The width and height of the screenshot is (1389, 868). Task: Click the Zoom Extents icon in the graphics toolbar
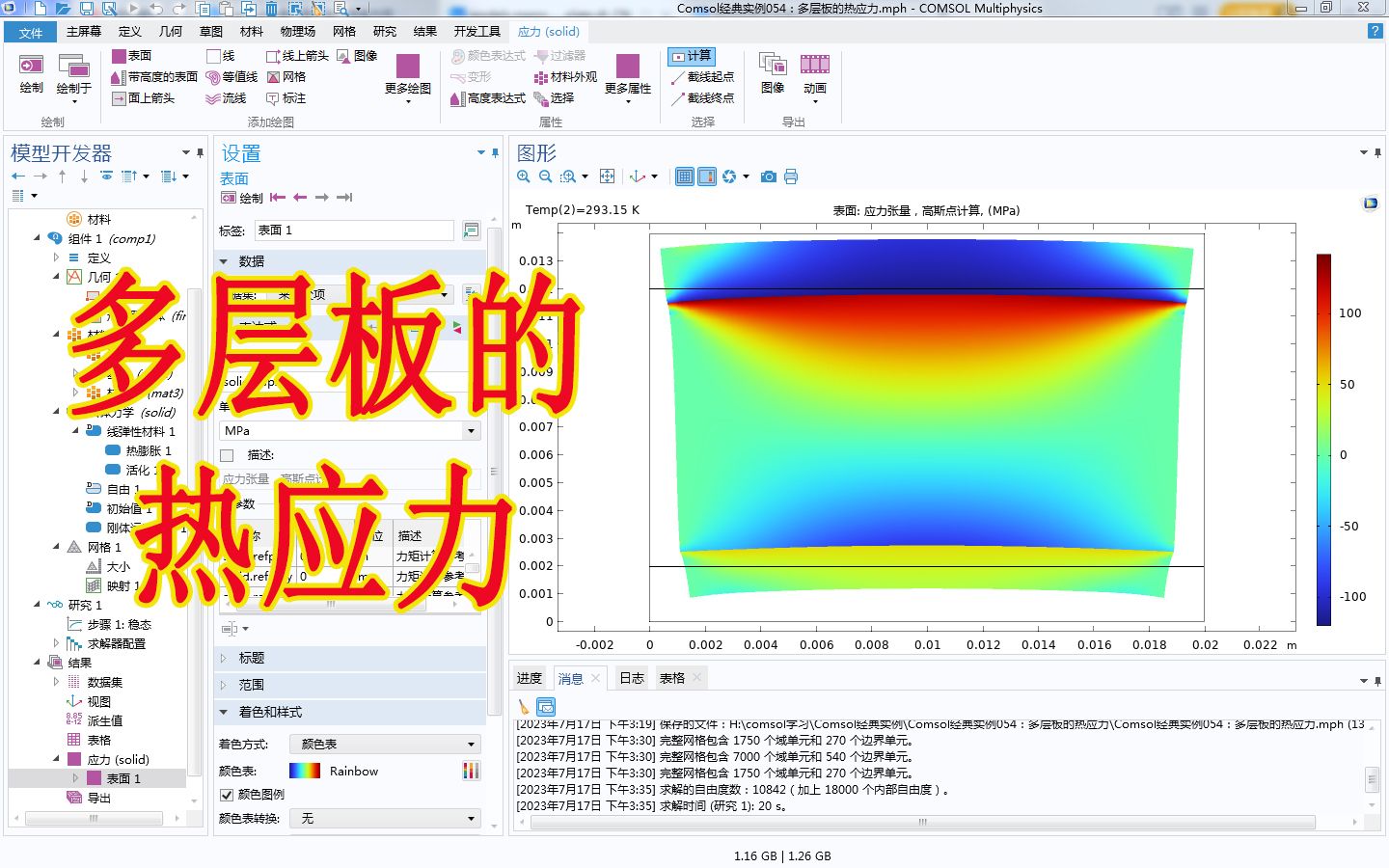(607, 176)
